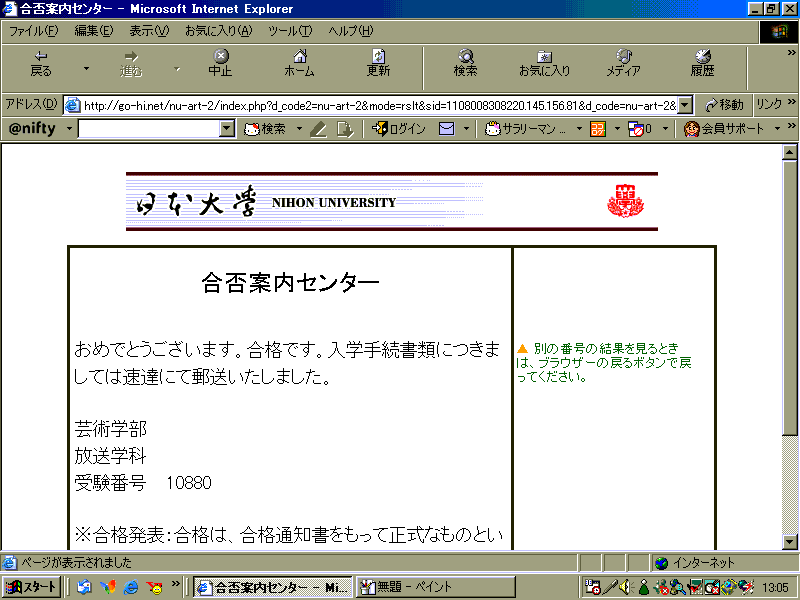This screenshot has width=800, height=600.
Task: Click the MSN butterfly quick launch icon
Action: click(108, 587)
